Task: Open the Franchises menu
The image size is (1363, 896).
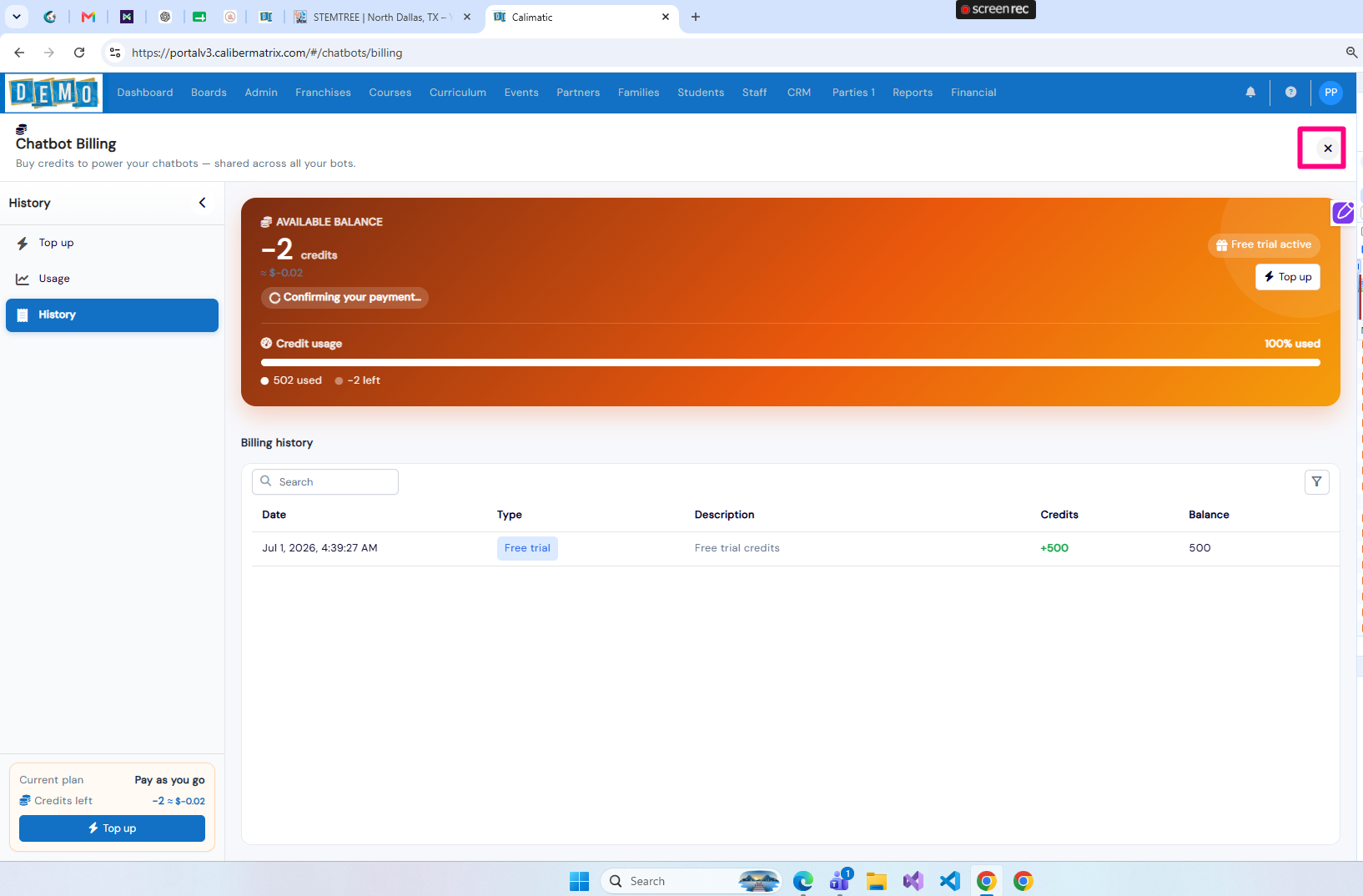Action: click(x=323, y=93)
